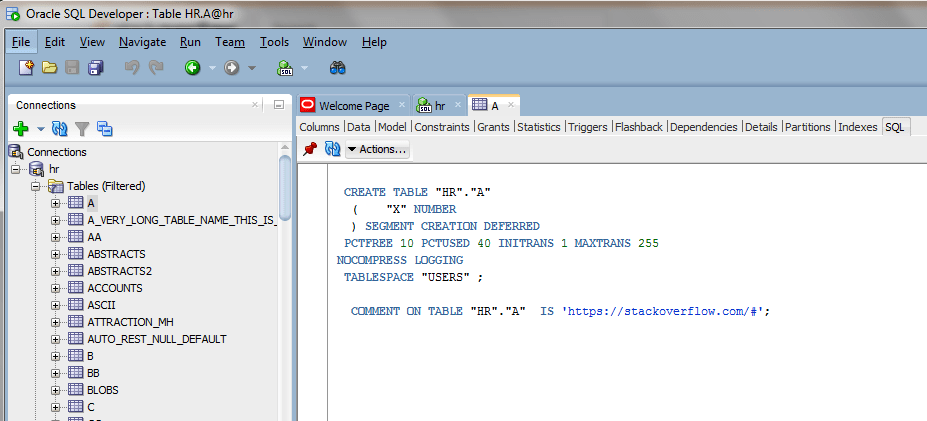
Task: Switch to the Data sub-tab
Action: pos(359,127)
